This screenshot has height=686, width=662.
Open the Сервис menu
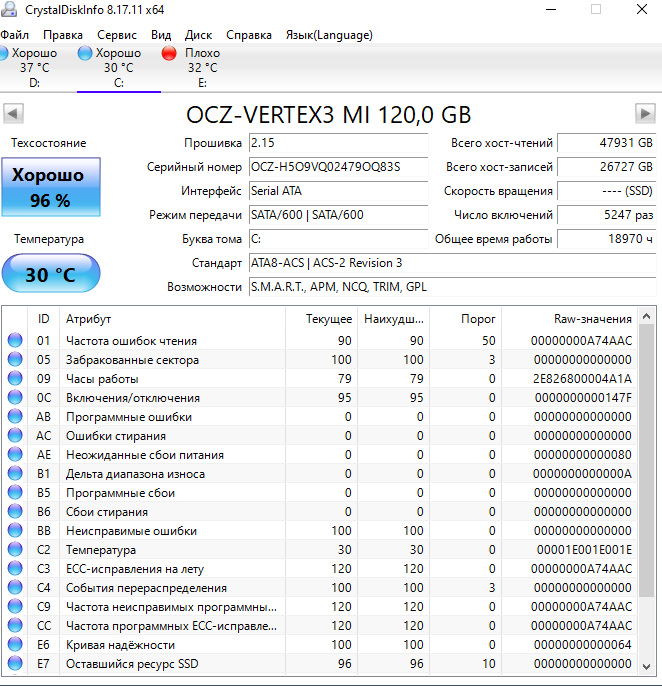tap(117, 35)
